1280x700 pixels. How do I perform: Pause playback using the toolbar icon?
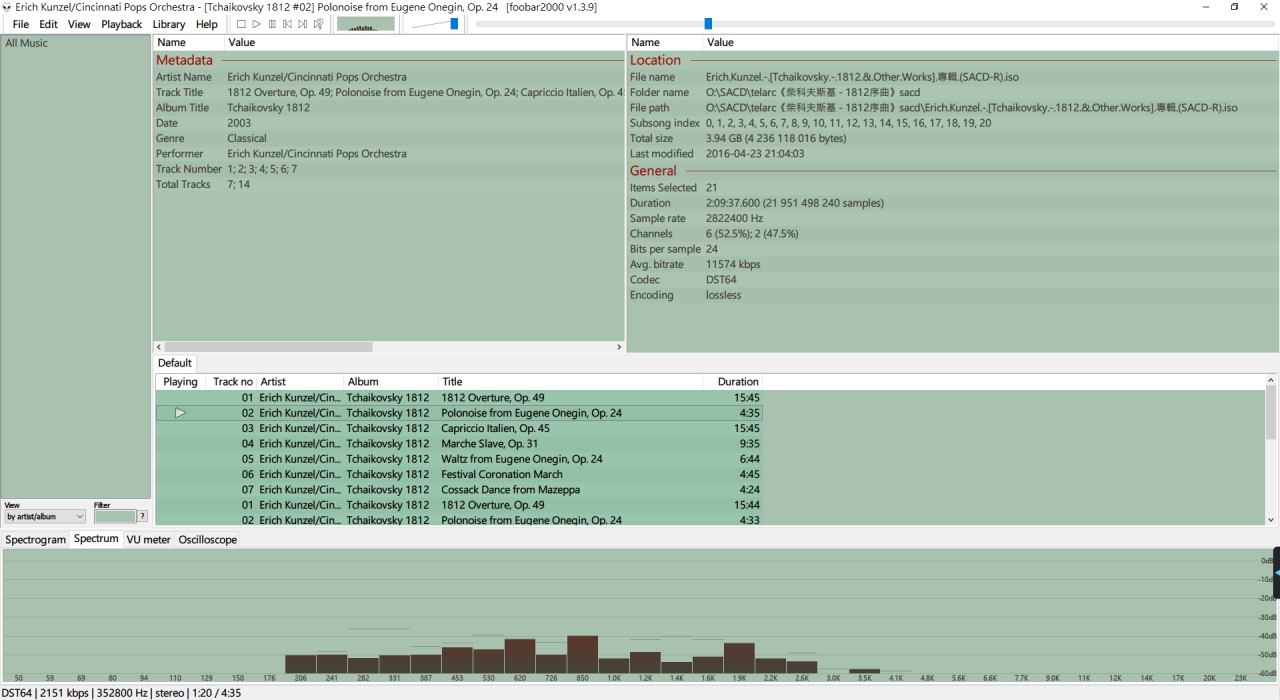pyautogui.click(x=272, y=24)
